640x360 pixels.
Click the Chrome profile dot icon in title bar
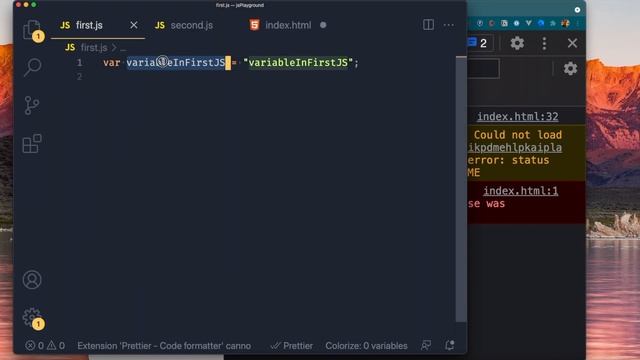point(577,10)
